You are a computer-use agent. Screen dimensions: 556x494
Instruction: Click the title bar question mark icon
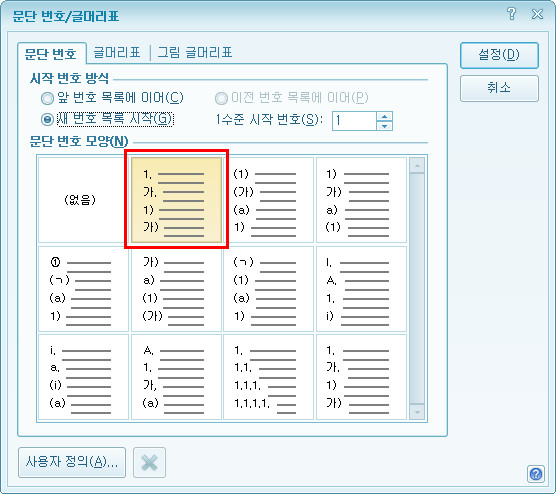point(511,14)
